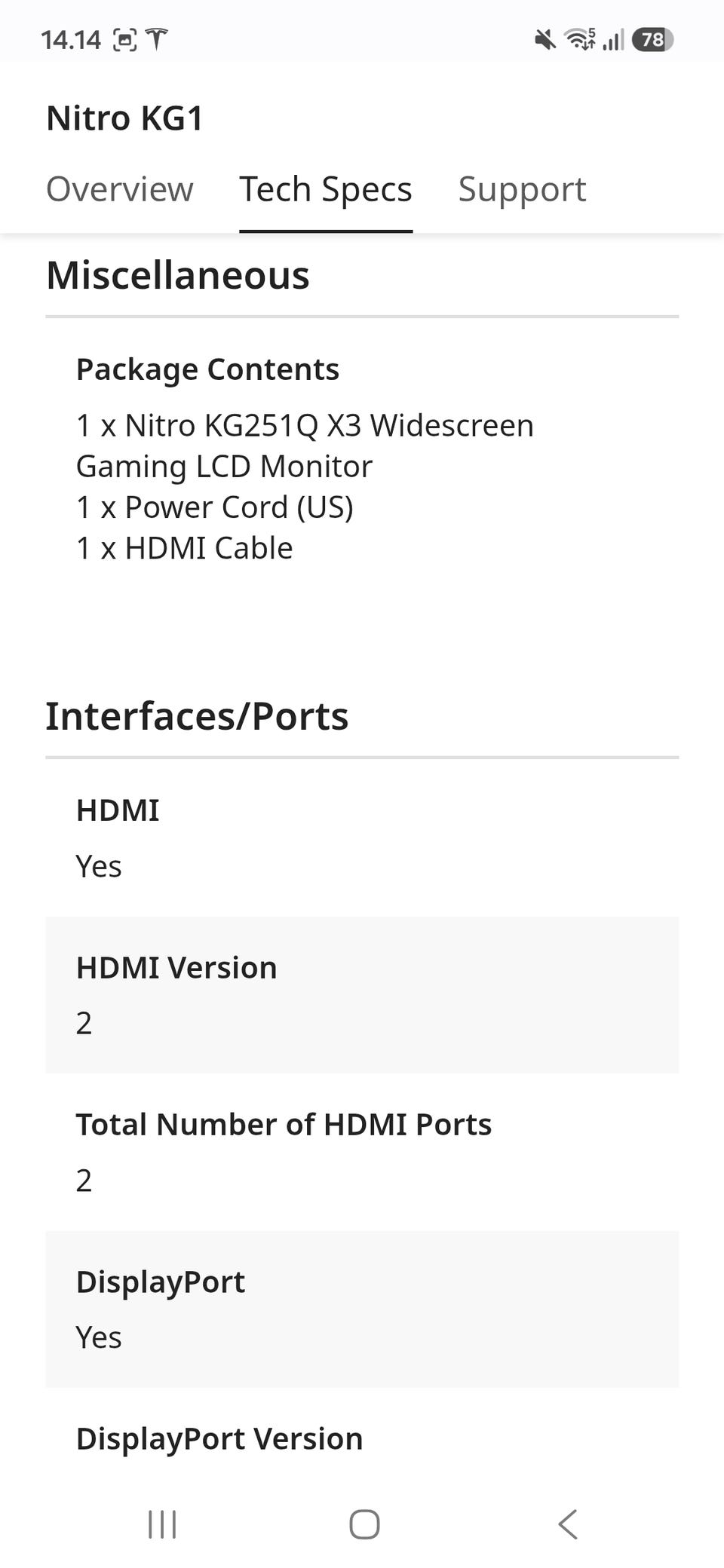Open the Support tab

tap(522, 189)
